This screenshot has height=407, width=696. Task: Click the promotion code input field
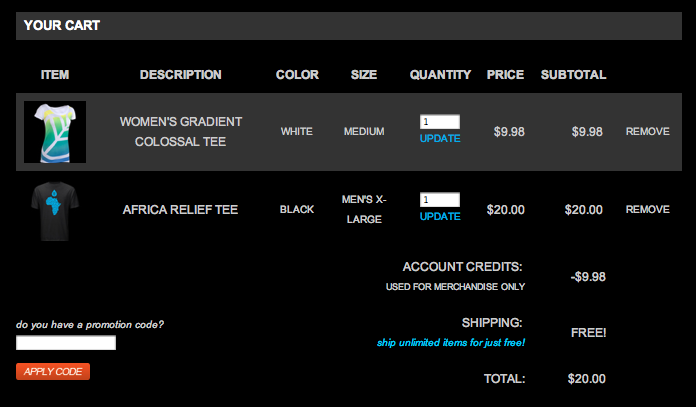66,343
